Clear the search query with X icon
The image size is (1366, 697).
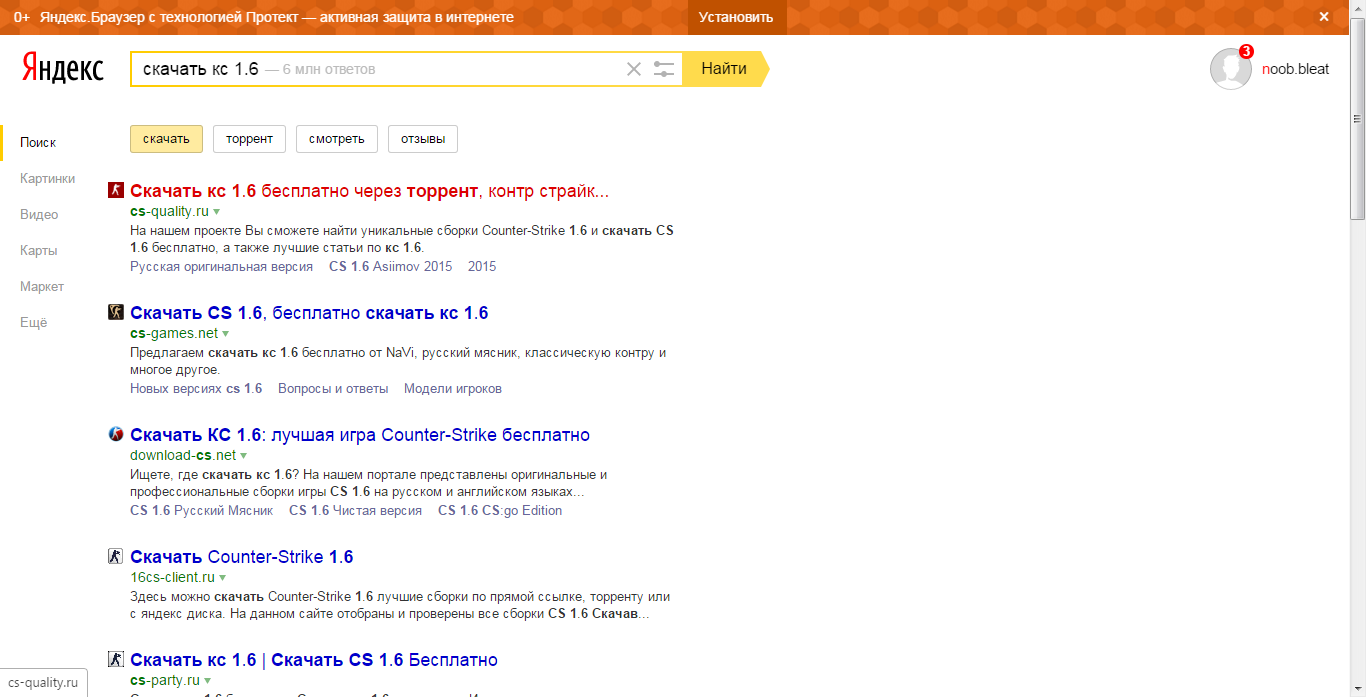click(x=634, y=69)
